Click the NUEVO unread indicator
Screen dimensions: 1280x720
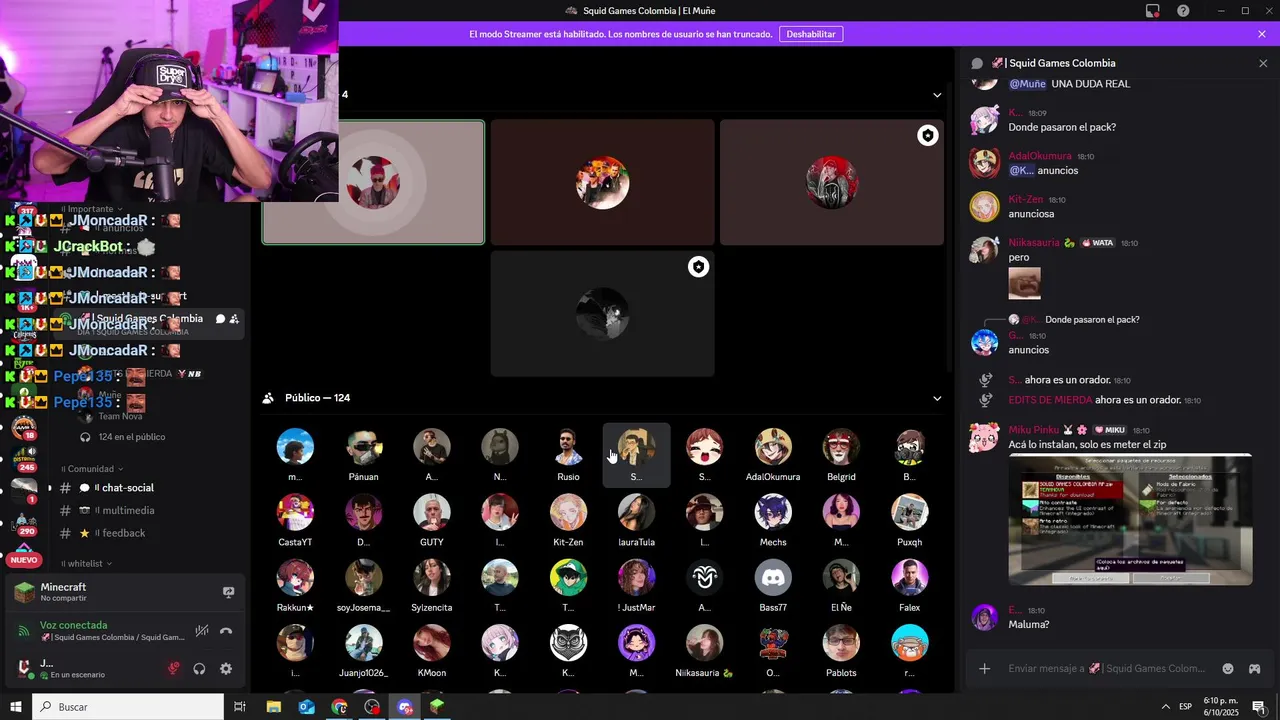click(23, 560)
